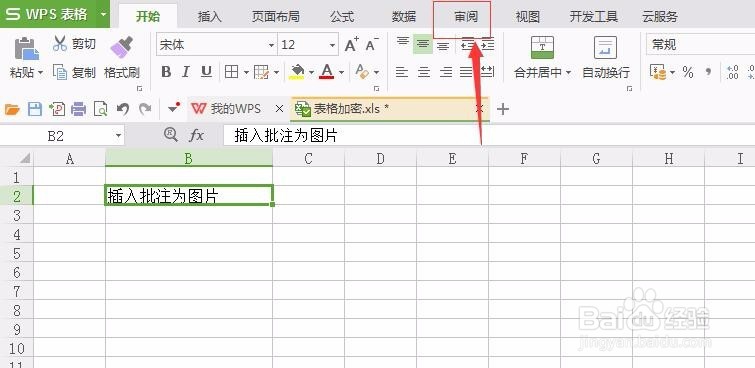The image size is (755, 368).
Task: Switch to the 视图 ribbon tab
Action: coord(528,17)
